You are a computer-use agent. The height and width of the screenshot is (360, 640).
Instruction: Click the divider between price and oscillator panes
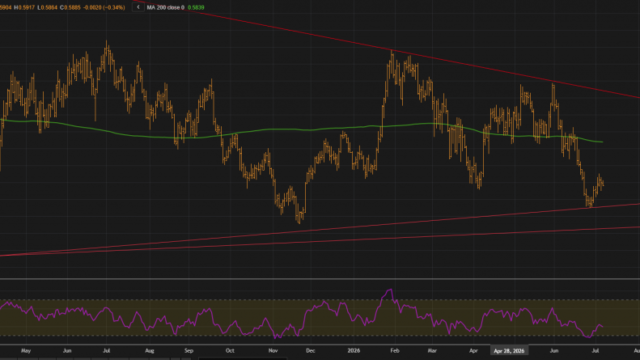pyautogui.click(x=320, y=279)
